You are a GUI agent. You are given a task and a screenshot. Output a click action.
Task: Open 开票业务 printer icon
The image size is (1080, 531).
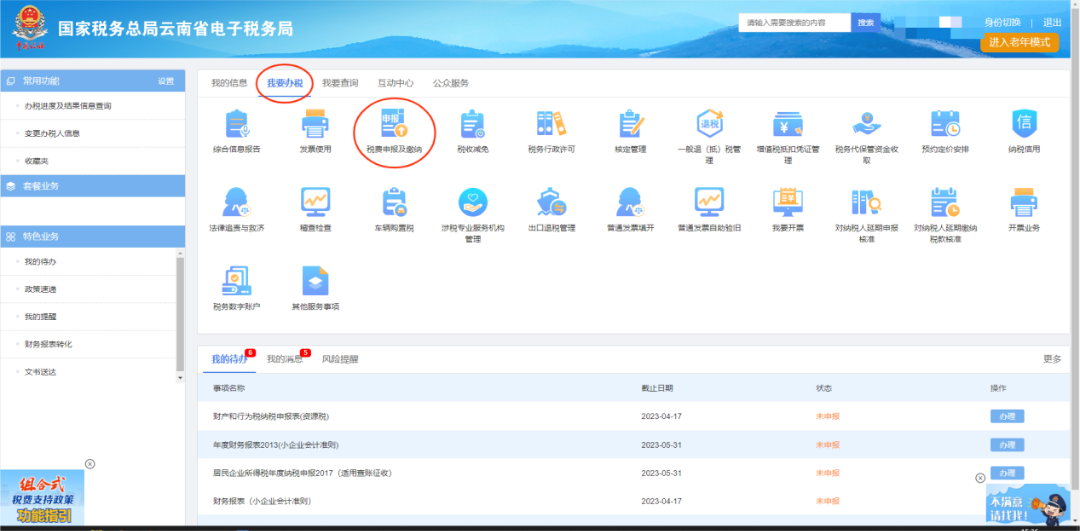click(x=1024, y=202)
